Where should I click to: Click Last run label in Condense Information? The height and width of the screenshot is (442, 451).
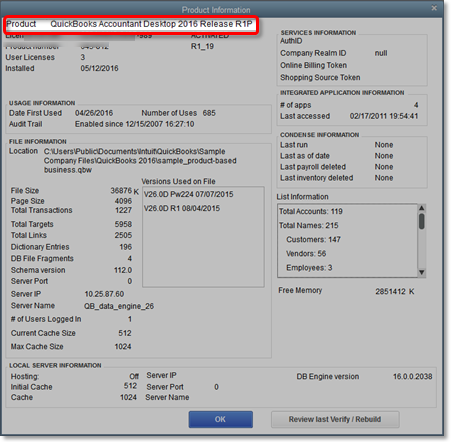point(294,145)
